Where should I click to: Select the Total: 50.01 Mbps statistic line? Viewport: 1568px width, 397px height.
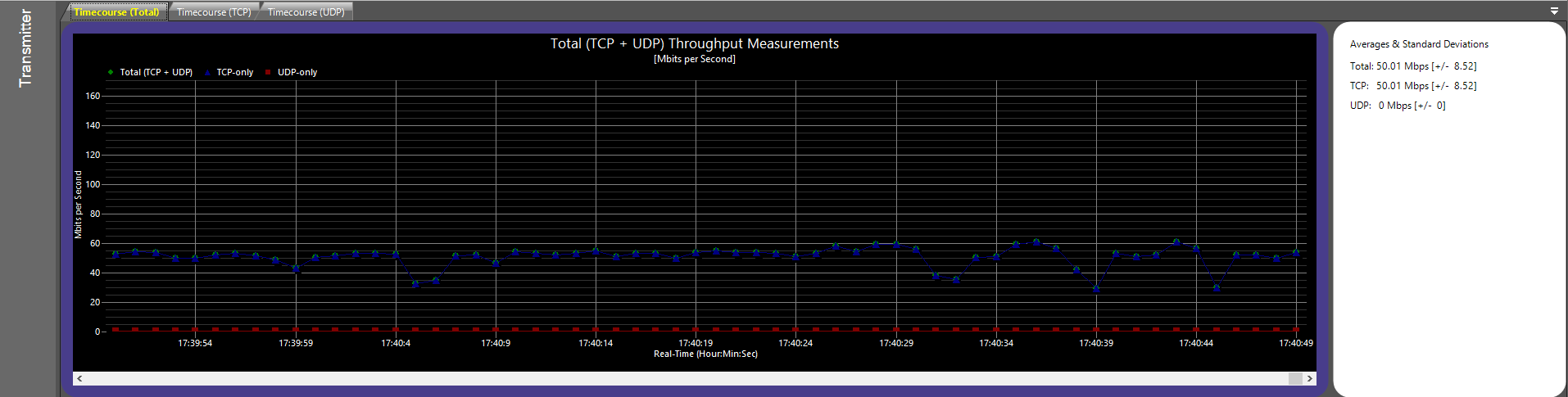[x=1413, y=66]
